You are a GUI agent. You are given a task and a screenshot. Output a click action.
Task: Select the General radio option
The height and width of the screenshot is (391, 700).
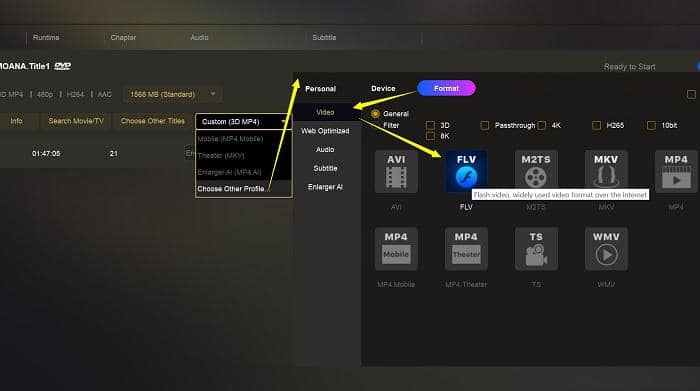point(375,114)
